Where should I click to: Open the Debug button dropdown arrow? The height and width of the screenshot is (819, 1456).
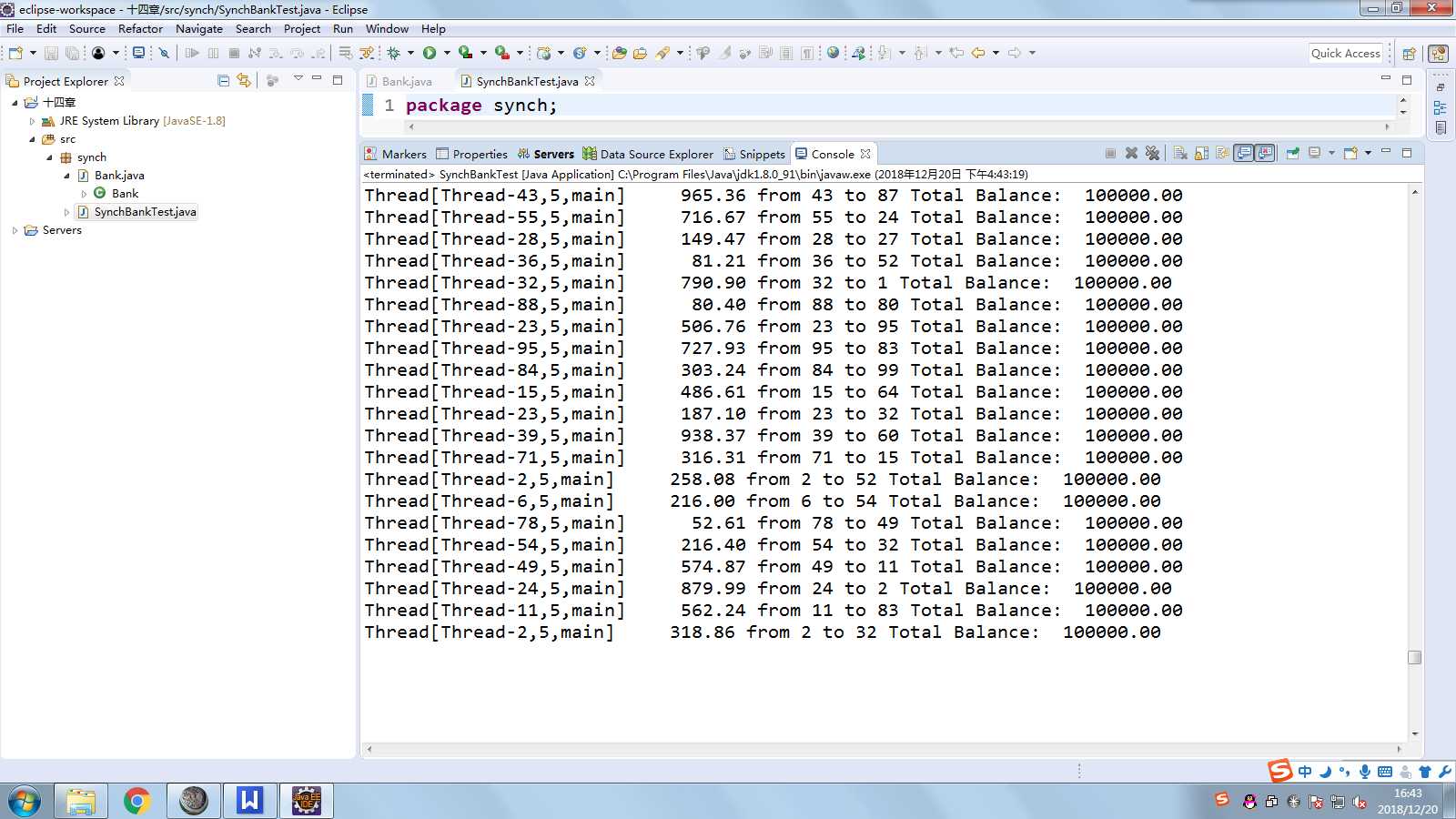click(410, 53)
